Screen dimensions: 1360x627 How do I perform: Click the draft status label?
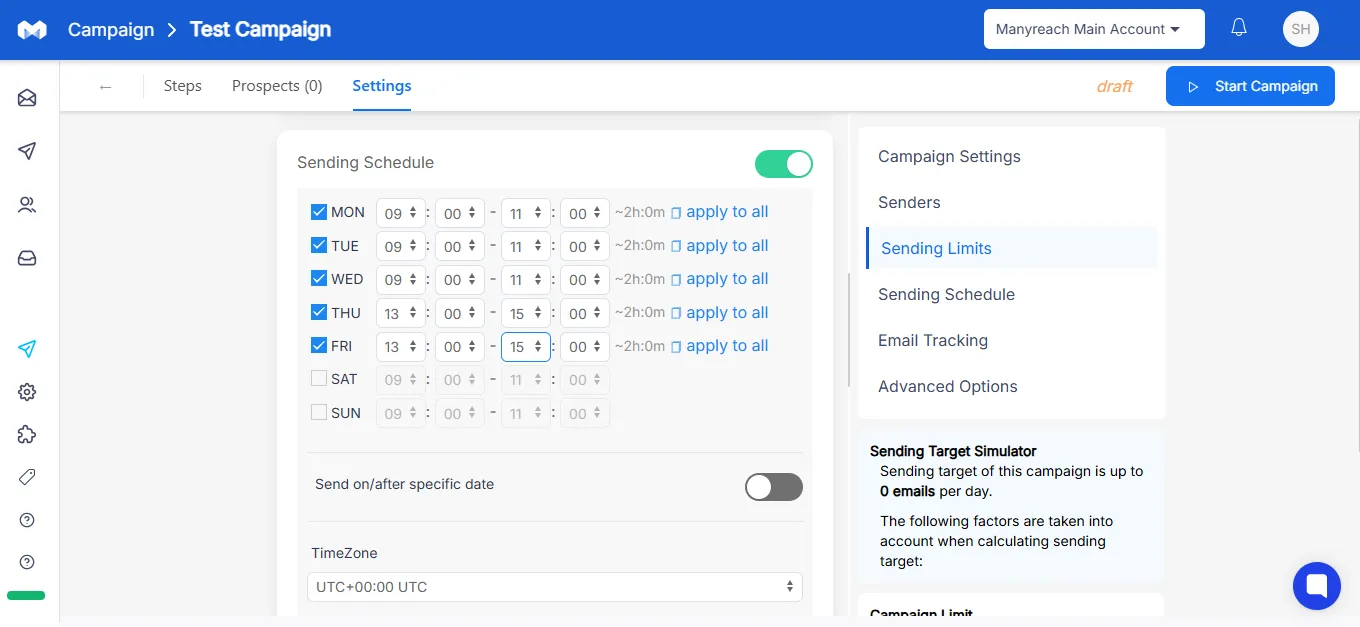(x=1114, y=86)
